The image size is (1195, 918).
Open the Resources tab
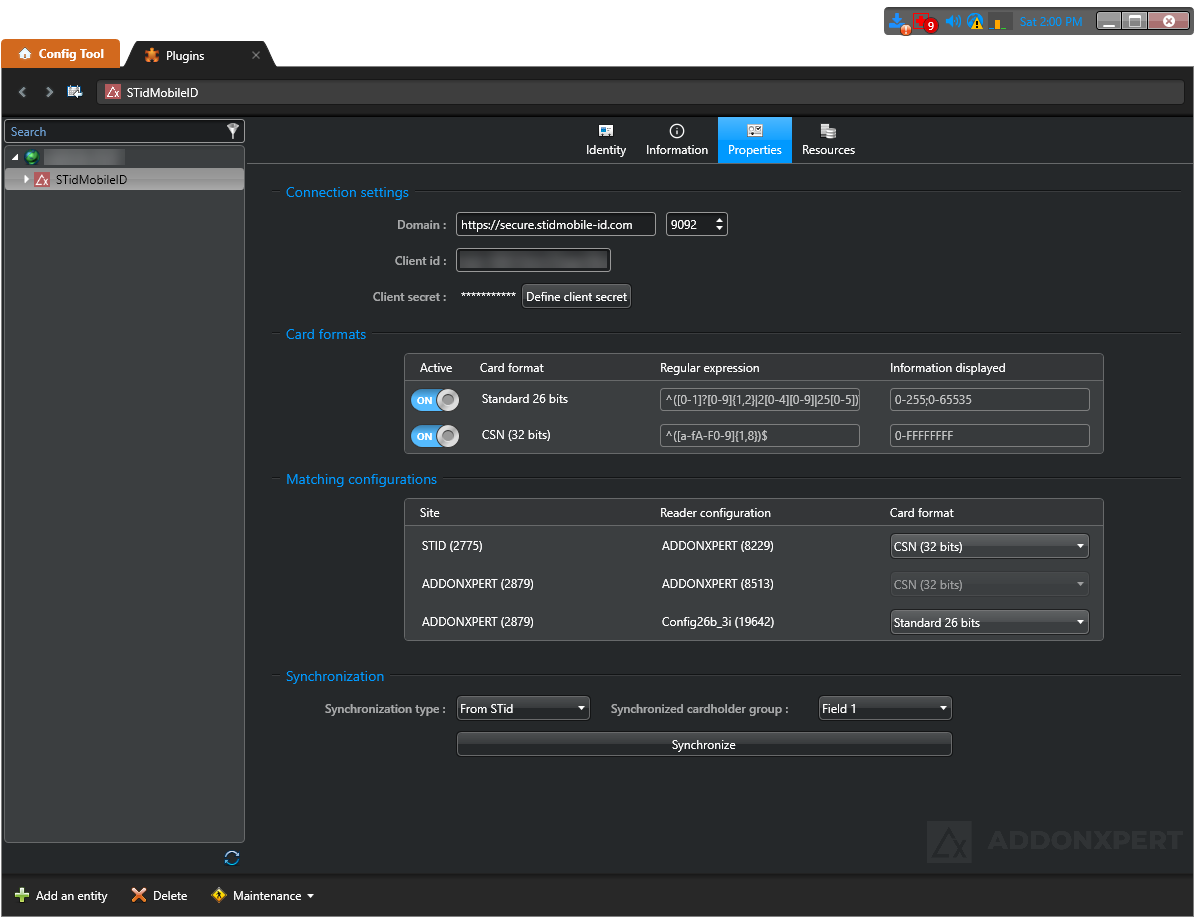[x=828, y=140]
